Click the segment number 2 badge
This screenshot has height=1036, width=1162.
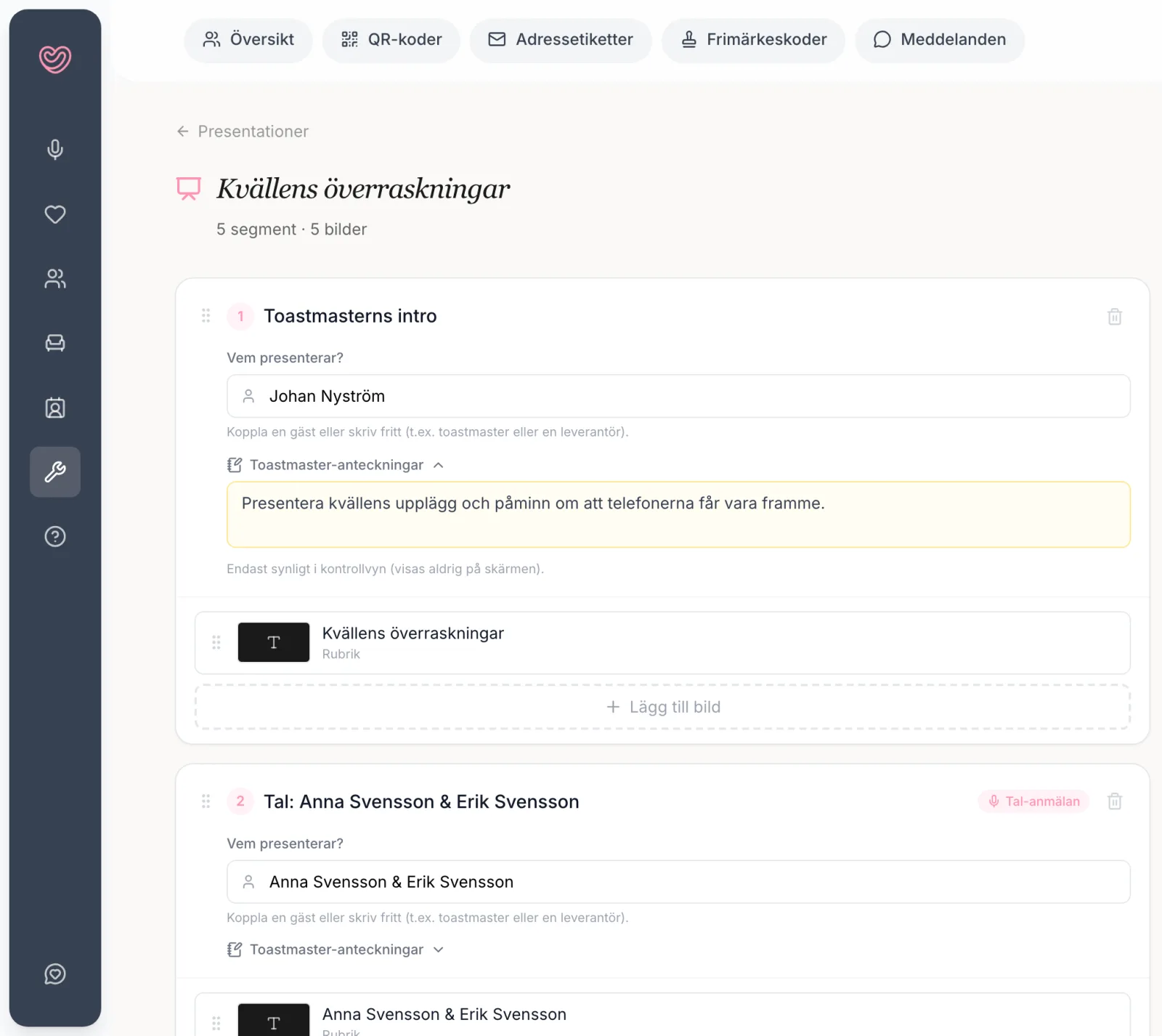(240, 801)
